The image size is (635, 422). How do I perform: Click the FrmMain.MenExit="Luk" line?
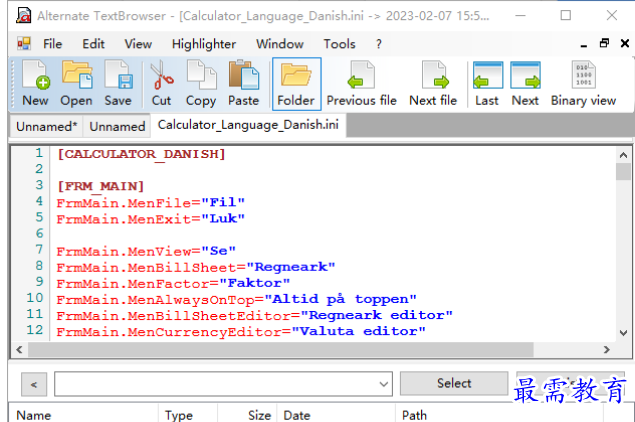point(151,219)
